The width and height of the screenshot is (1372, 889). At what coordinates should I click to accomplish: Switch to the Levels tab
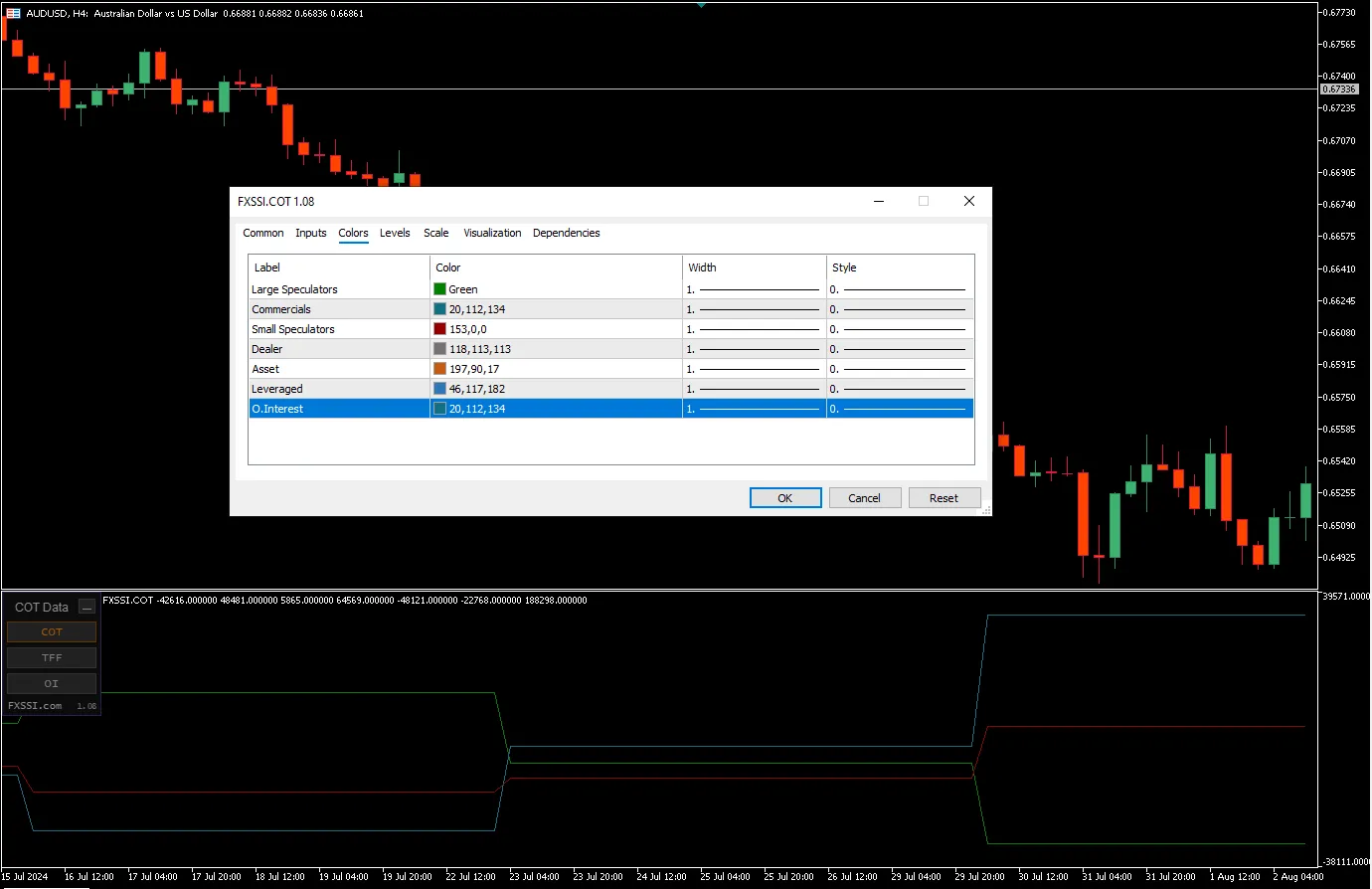395,233
